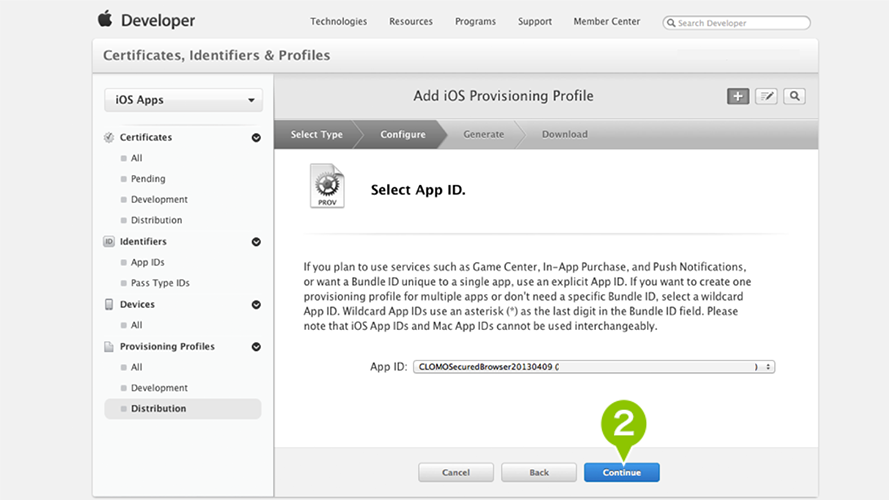The width and height of the screenshot is (889, 500).
Task: Click the Devices heading
Action: click(137, 304)
